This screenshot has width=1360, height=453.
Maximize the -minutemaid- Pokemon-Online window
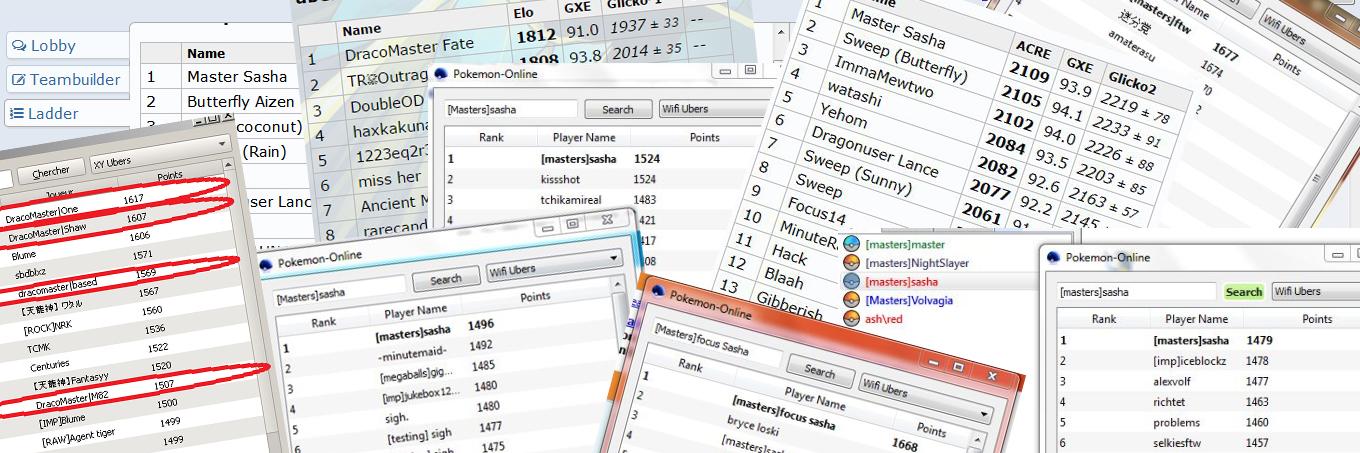pos(573,225)
